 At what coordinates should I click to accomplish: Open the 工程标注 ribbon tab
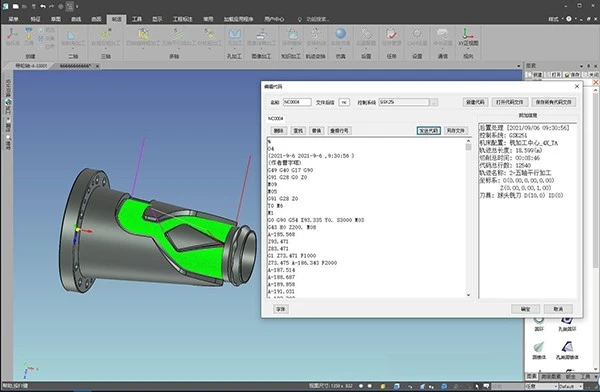tap(183, 19)
